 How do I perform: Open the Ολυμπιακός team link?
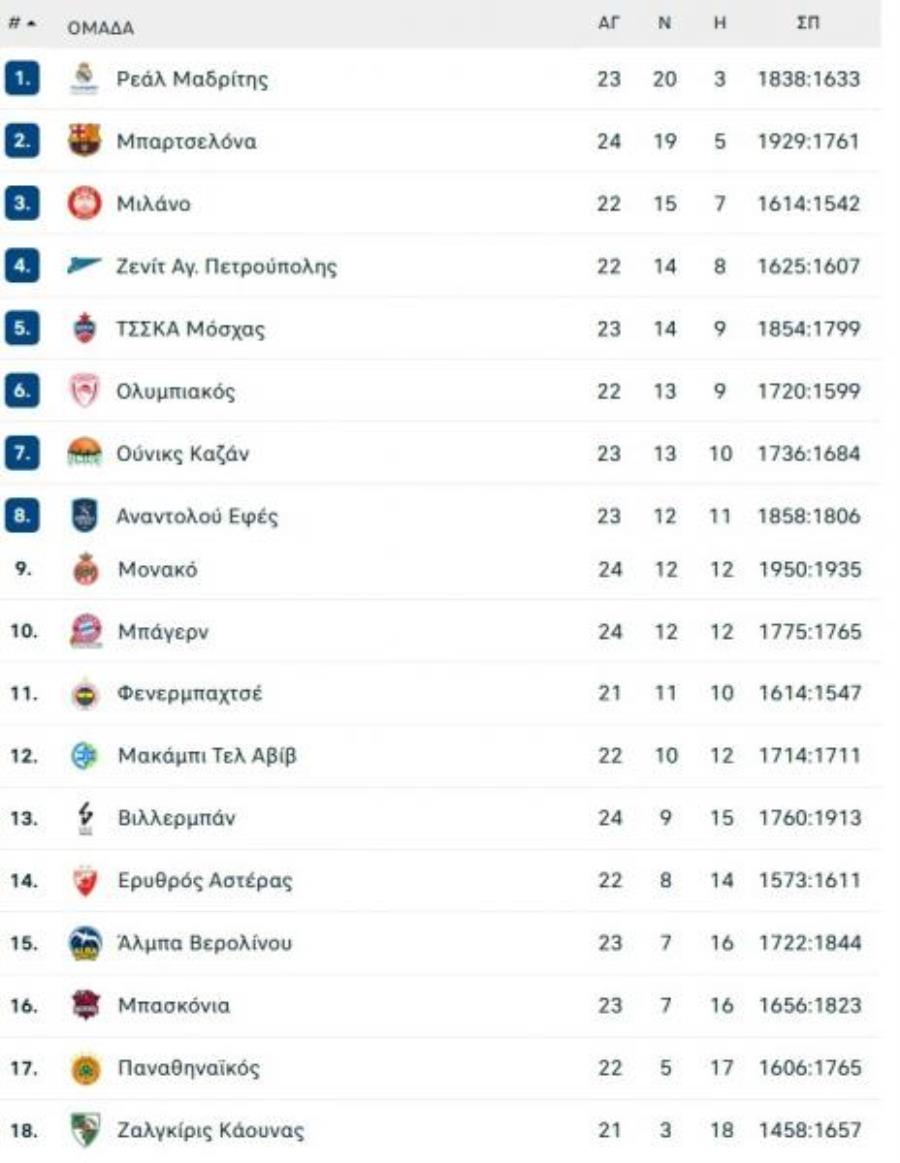click(x=175, y=392)
